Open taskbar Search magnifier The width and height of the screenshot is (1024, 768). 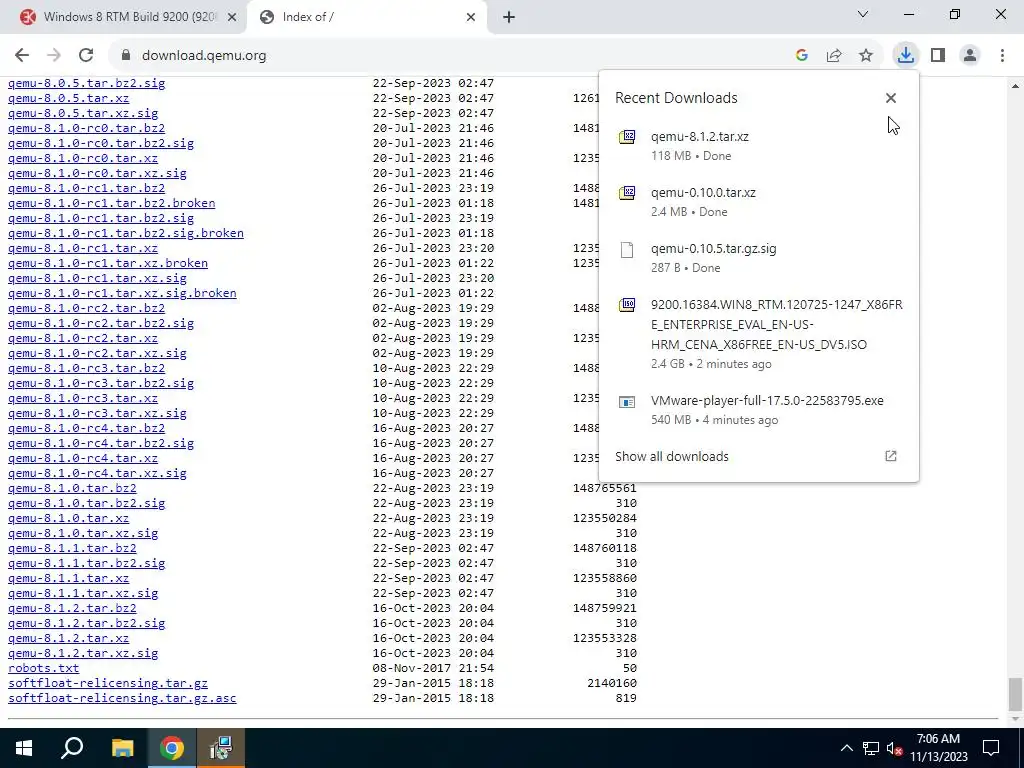tap(72, 748)
